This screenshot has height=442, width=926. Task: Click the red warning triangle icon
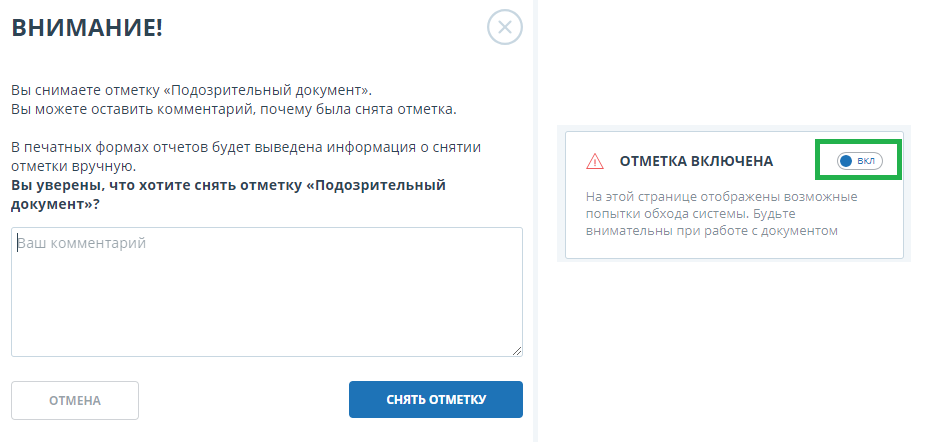click(595, 161)
